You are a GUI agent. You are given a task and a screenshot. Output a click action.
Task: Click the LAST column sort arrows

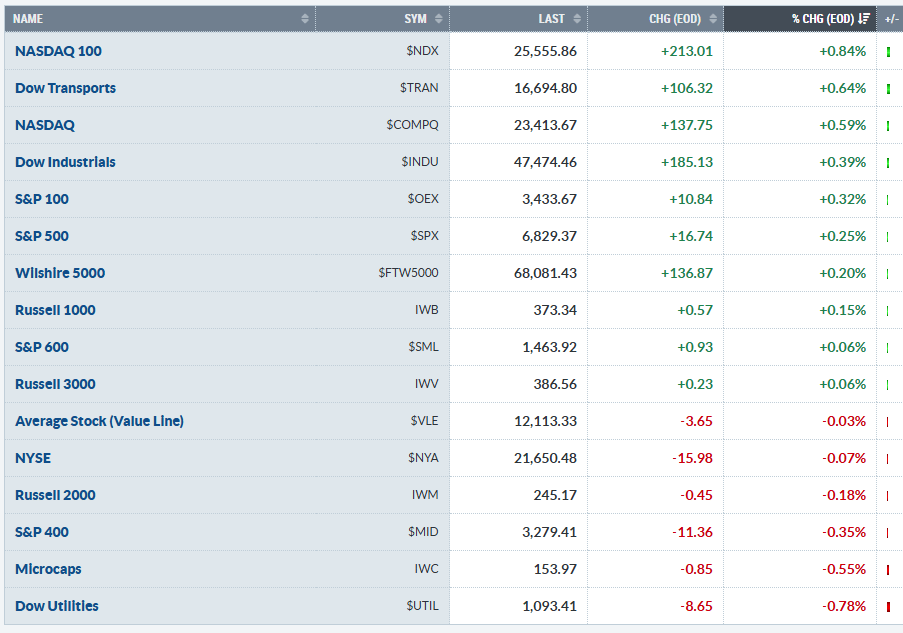(x=577, y=18)
